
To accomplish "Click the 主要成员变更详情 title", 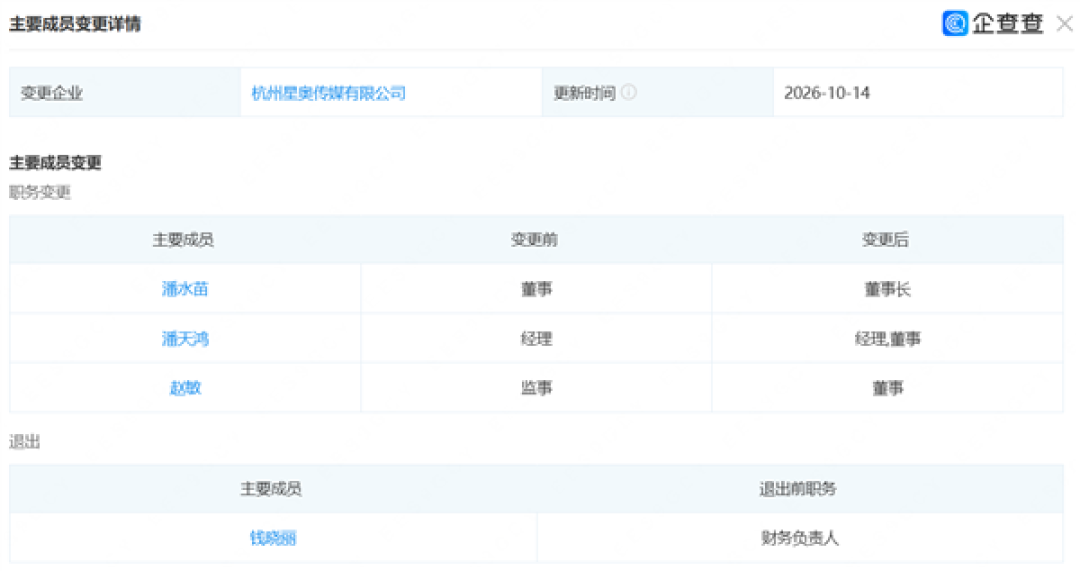I will pyautogui.click(x=74, y=23).
